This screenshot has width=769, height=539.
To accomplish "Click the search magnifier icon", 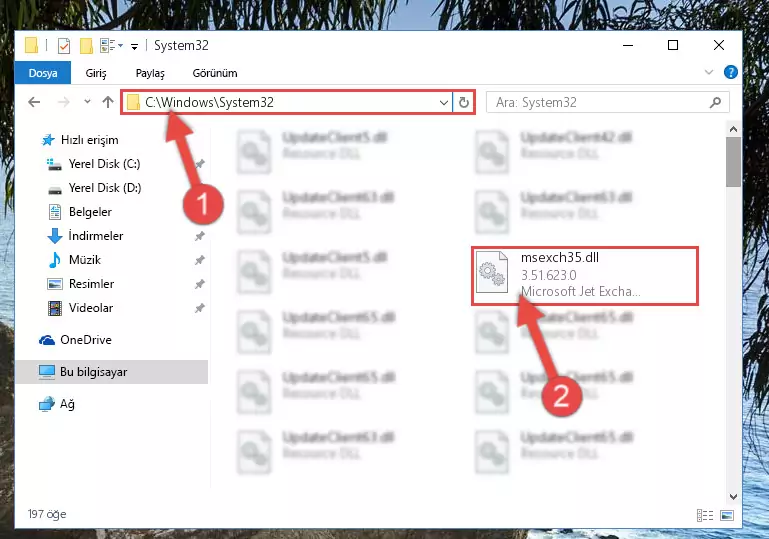I will (715, 103).
